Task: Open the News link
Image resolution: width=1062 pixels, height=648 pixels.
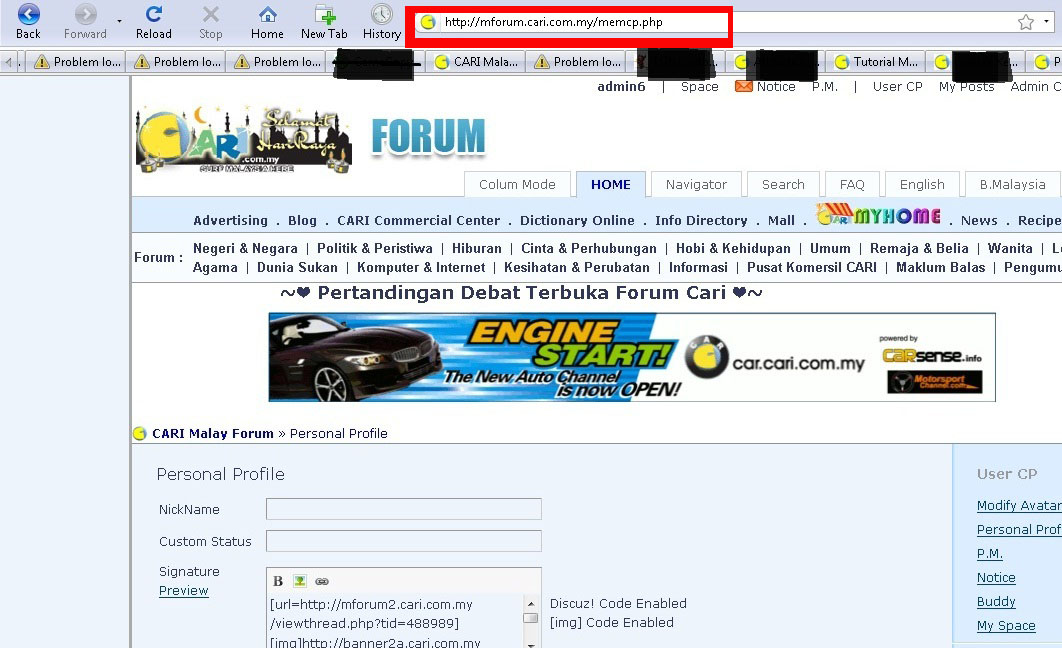Action: (979, 220)
